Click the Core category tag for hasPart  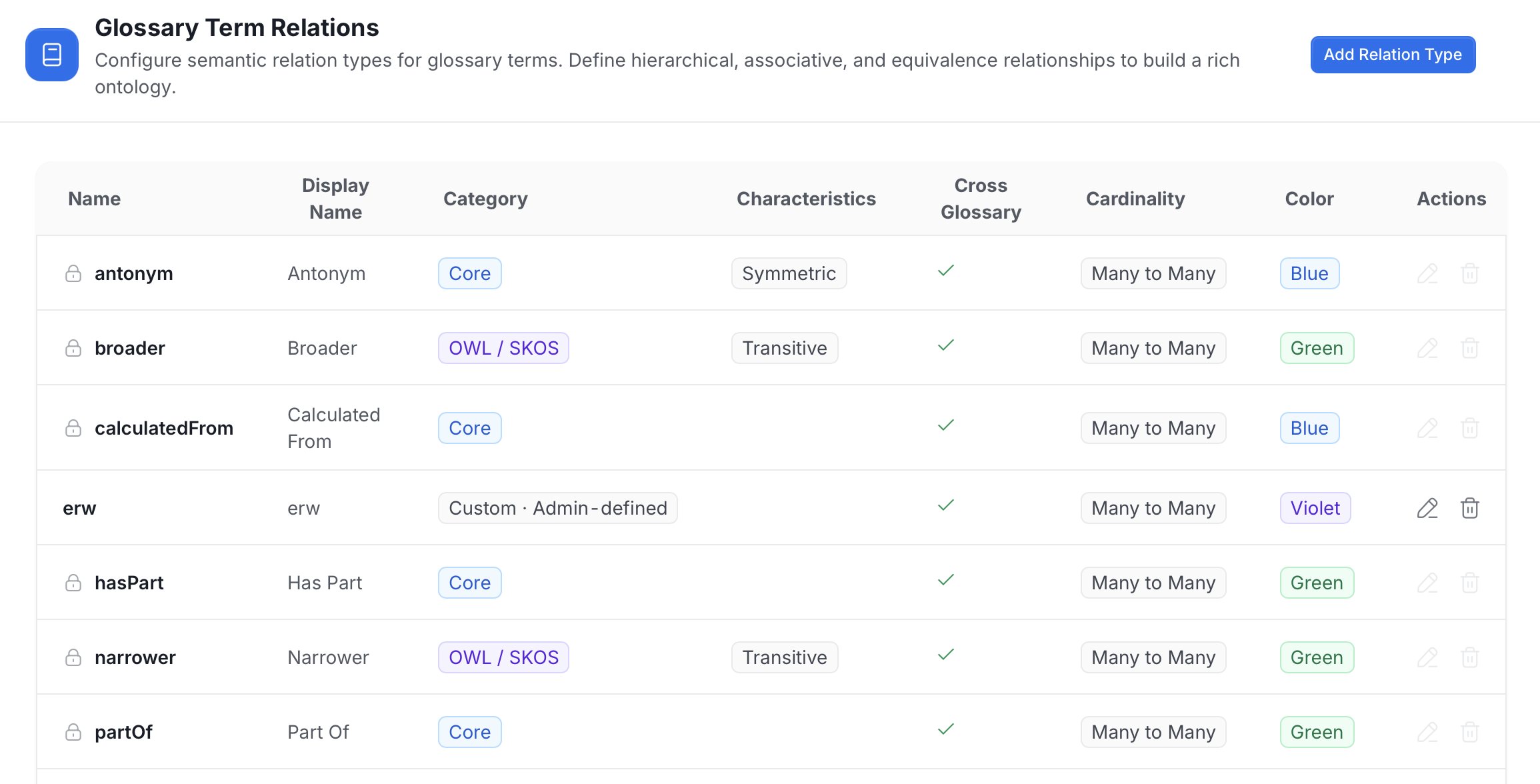click(x=470, y=583)
